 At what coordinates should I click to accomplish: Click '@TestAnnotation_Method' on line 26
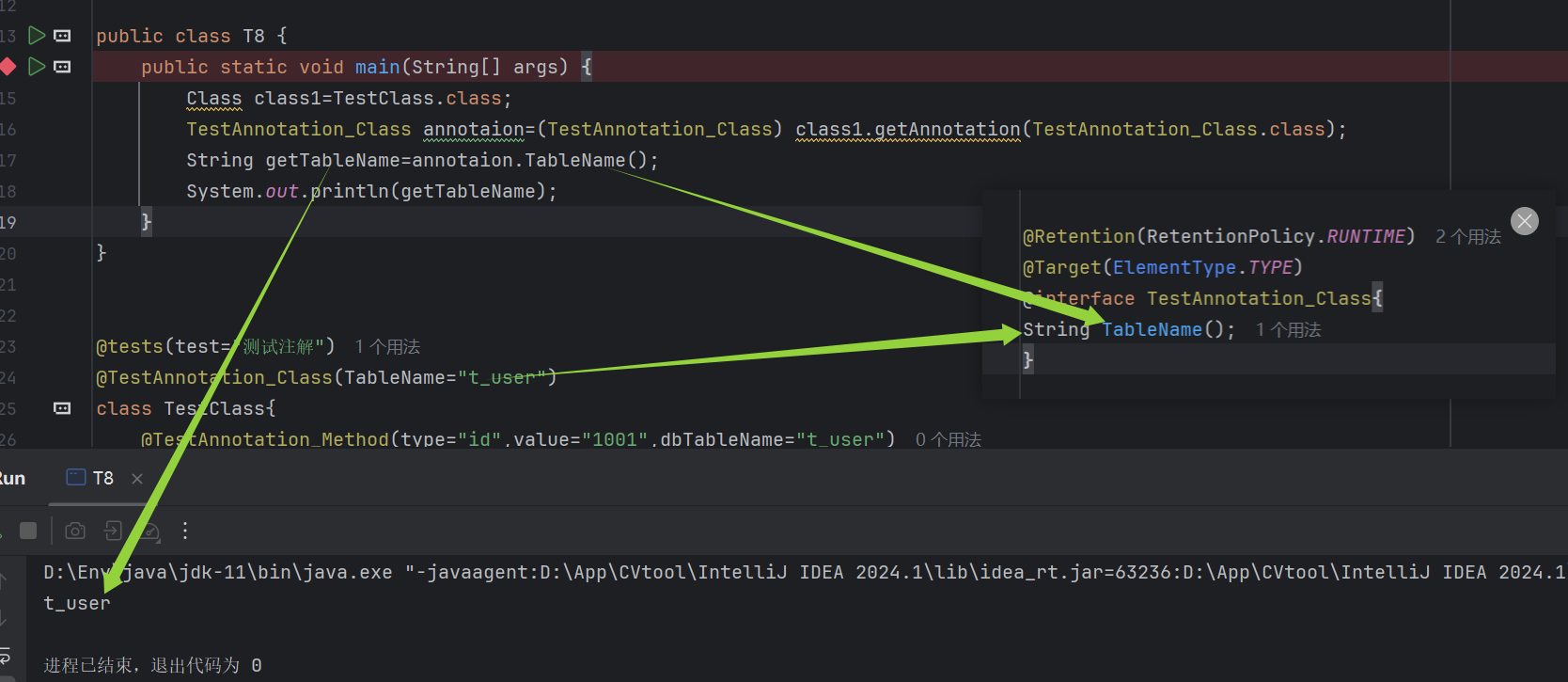click(x=265, y=438)
